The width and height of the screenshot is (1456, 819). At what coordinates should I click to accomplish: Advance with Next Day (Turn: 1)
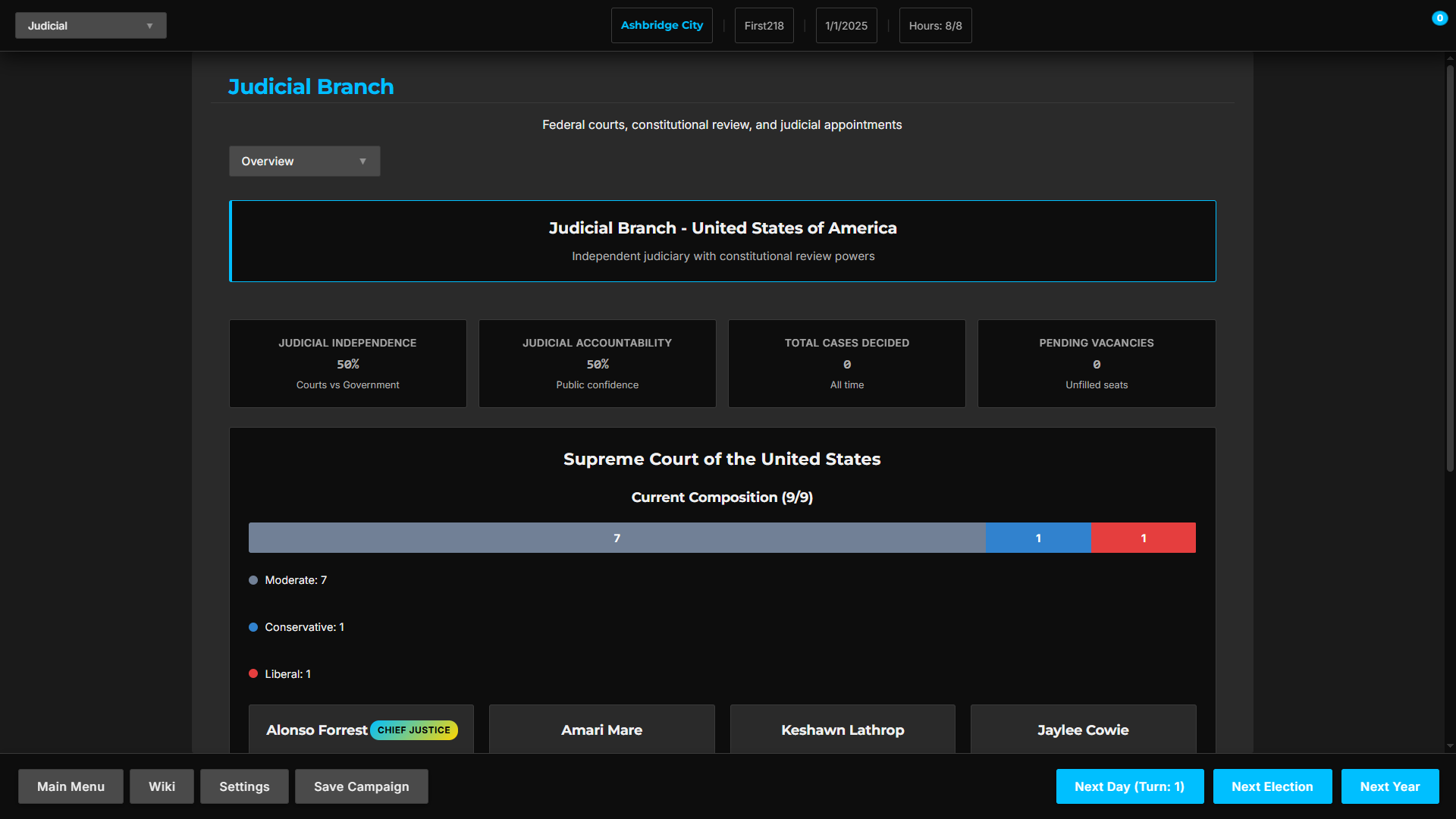coord(1129,786)
